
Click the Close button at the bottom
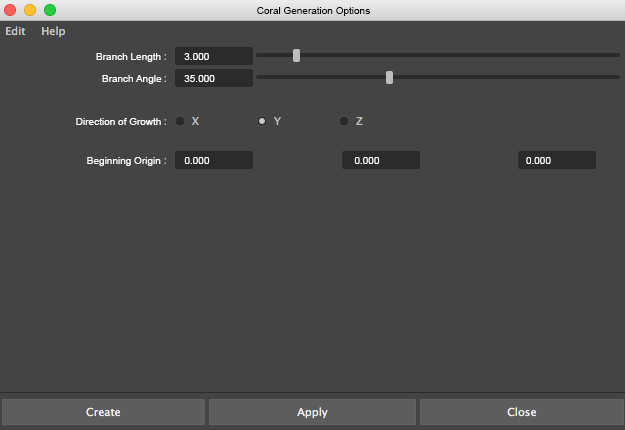coord(521,412)
